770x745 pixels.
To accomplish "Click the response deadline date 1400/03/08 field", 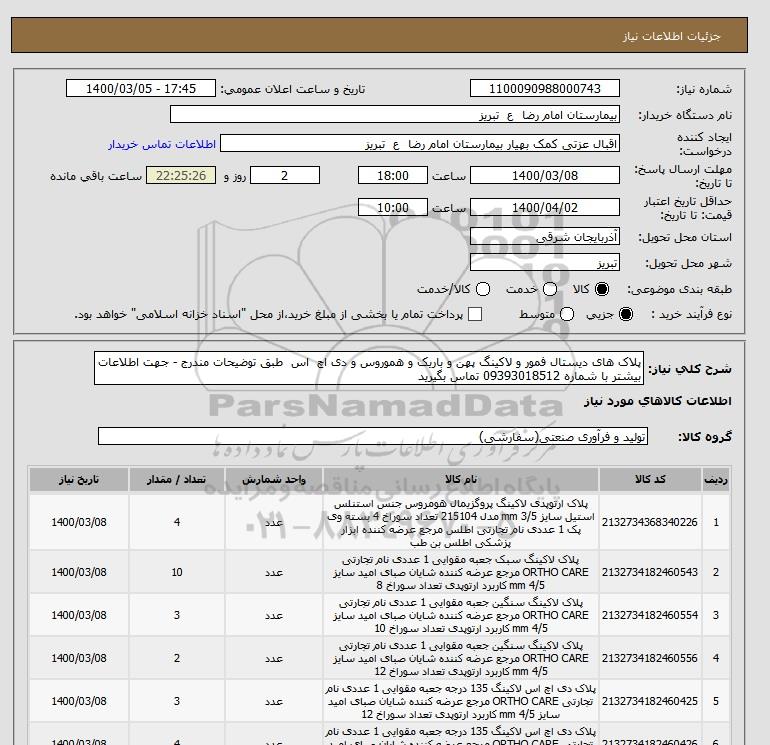I will [545, 175].
